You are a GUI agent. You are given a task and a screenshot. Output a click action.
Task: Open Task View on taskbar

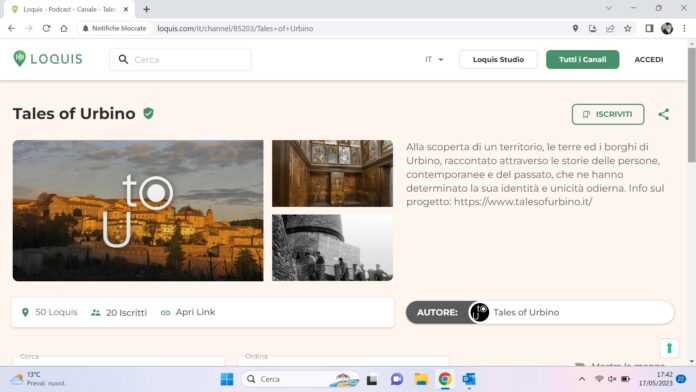372,380
